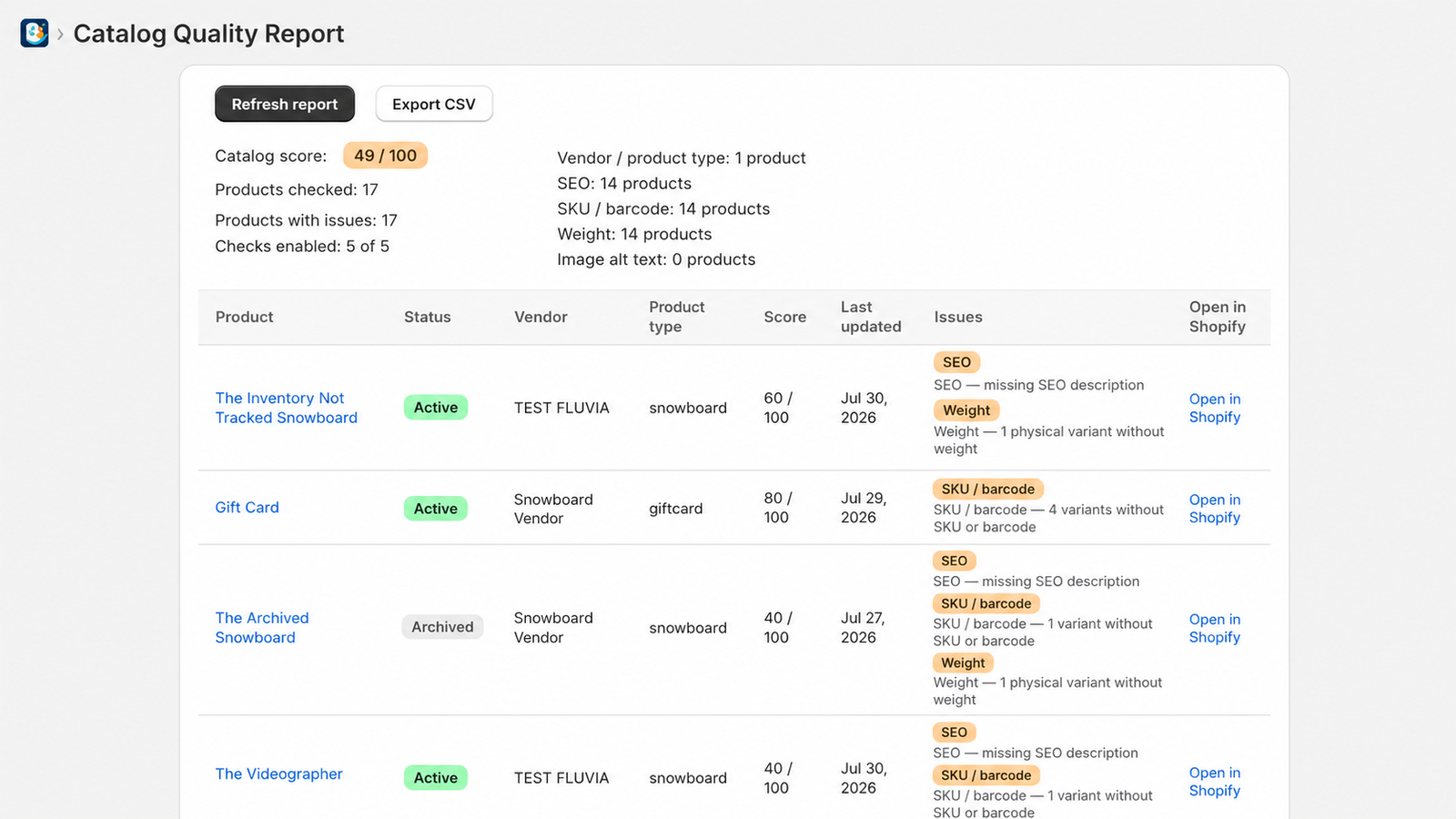Open Gift Card row in Shopify
Screen dimensions: 1456x819
[x=1215, y=509]
